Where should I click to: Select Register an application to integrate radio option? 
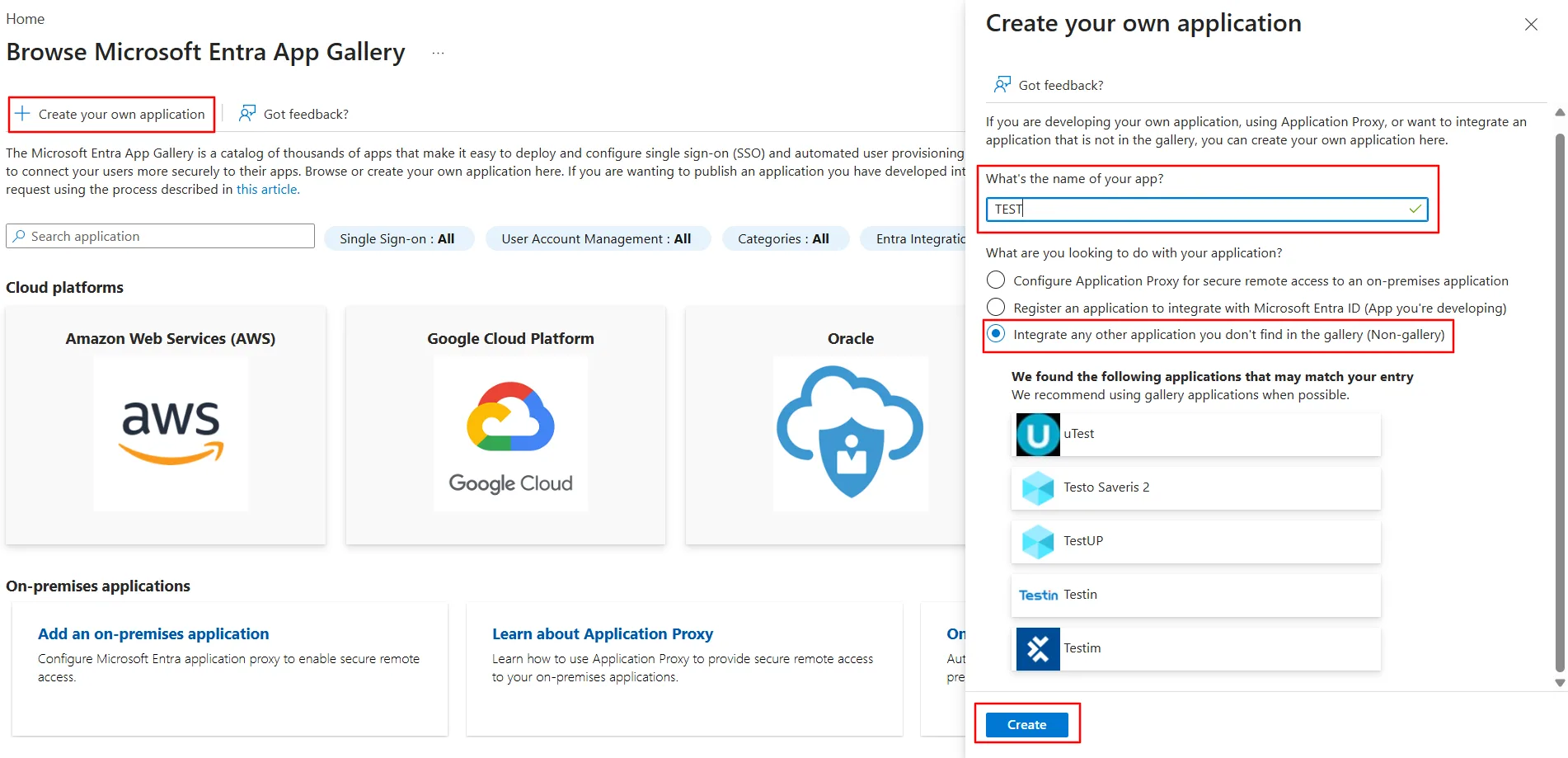click(x=996, y=307)
